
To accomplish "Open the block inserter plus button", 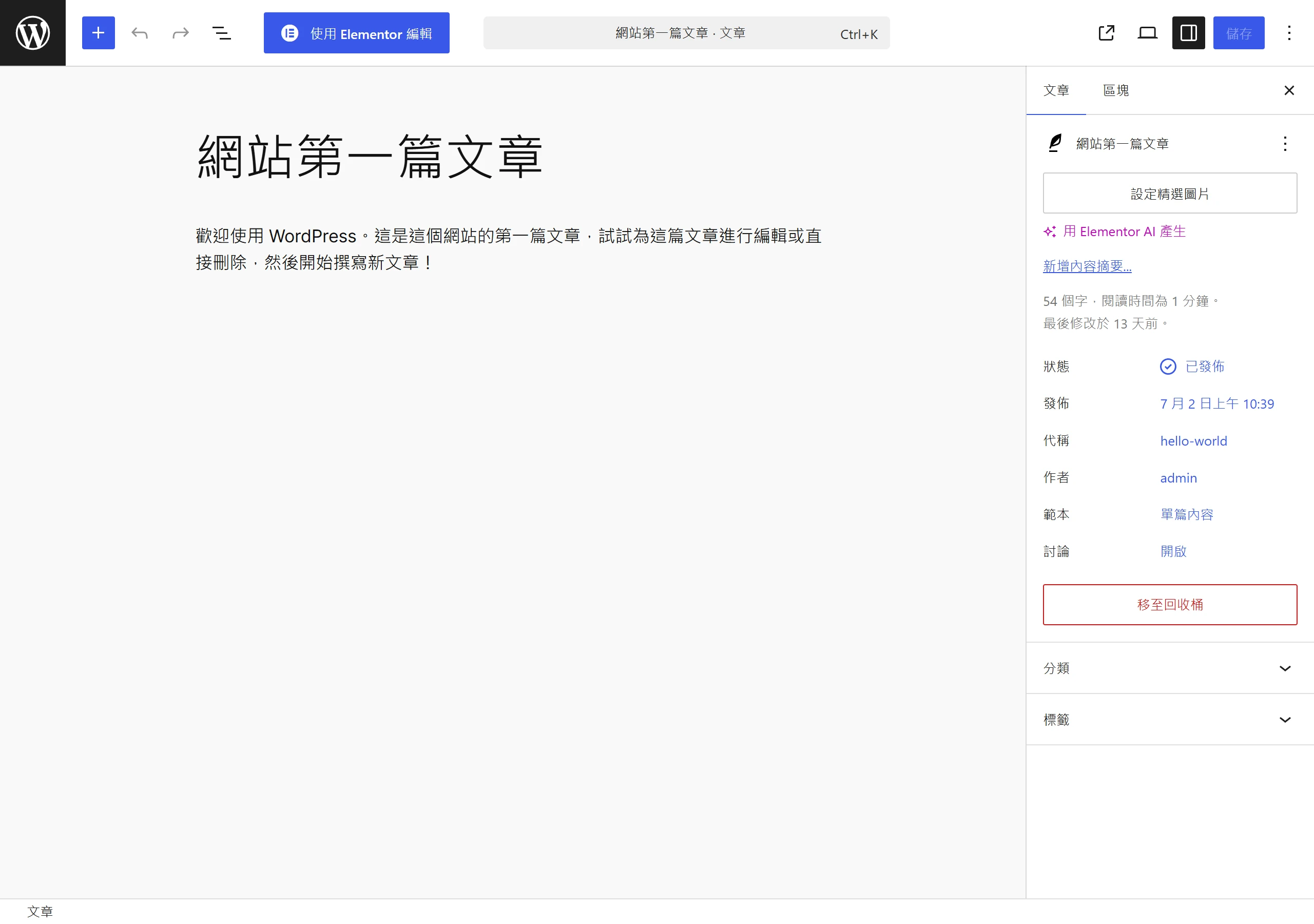I will point(99,33).
